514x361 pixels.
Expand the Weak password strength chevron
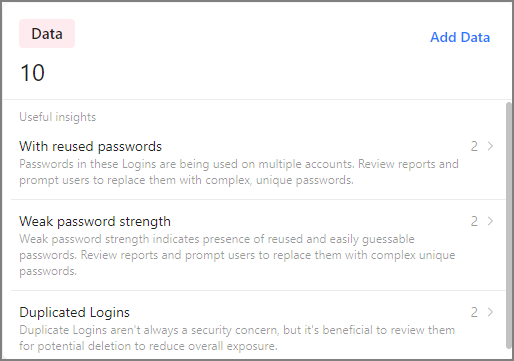490,221
